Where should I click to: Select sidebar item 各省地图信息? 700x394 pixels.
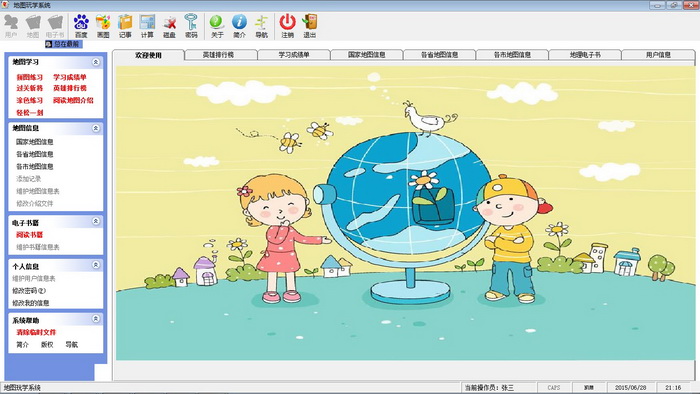click(x=34, y=154)
